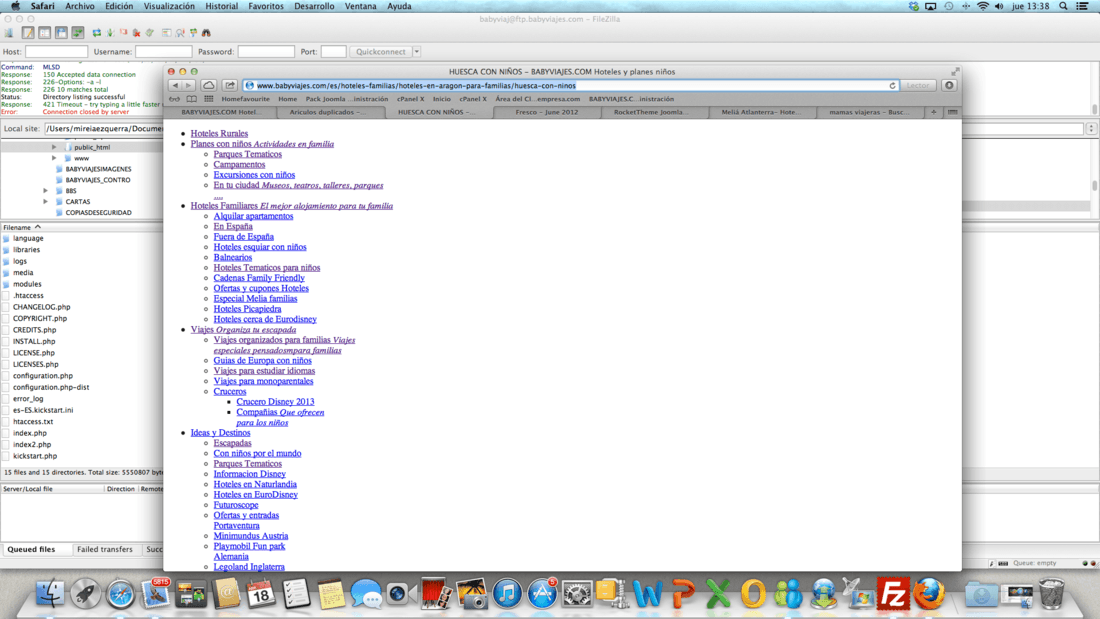Toggle FileZilla transfer queue display
Image resolution: width=1100 pixels, height=619 pixels.
click(78, 33)
